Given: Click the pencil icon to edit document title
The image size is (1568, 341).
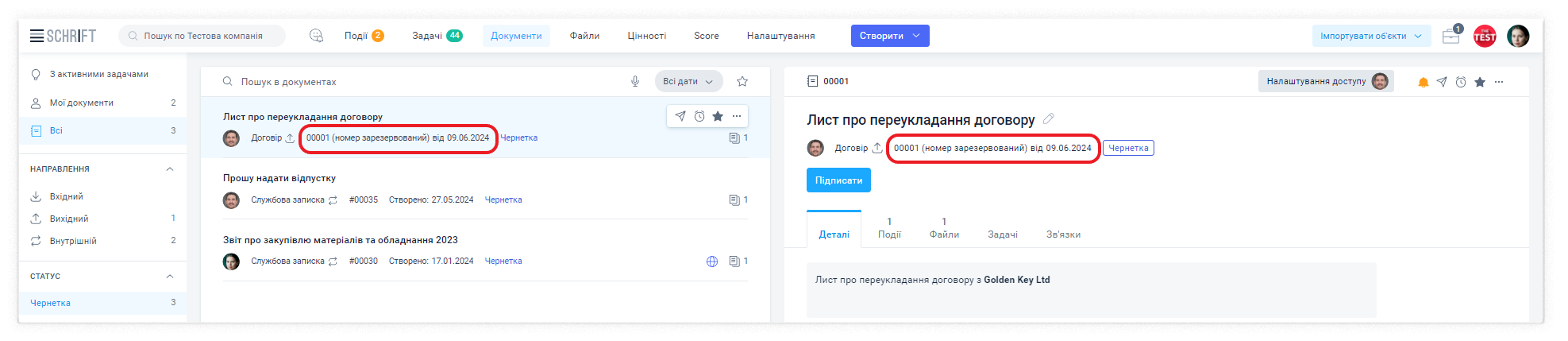Looking at the screenshot, I should pos(1048,119).
